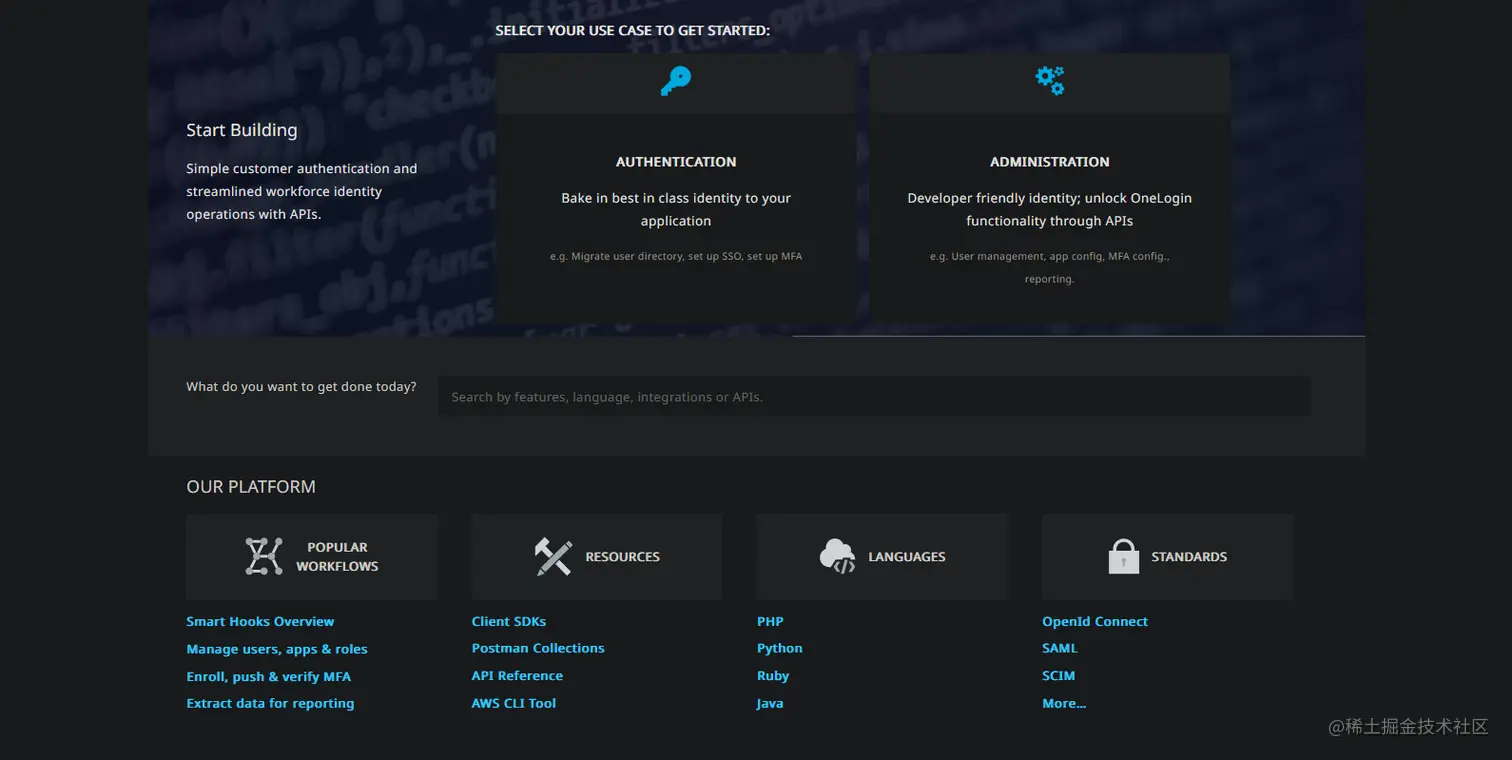Screen dimensions: 1512x760
Task: Click 'Bake in best in class identity' description
Action: (x=676, y=210)
